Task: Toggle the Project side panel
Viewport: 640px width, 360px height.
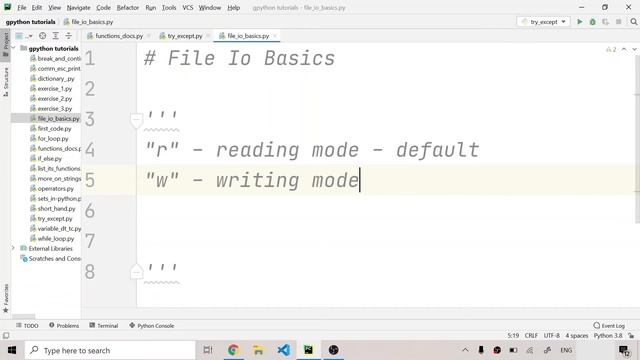Action: tap(5, 45)
